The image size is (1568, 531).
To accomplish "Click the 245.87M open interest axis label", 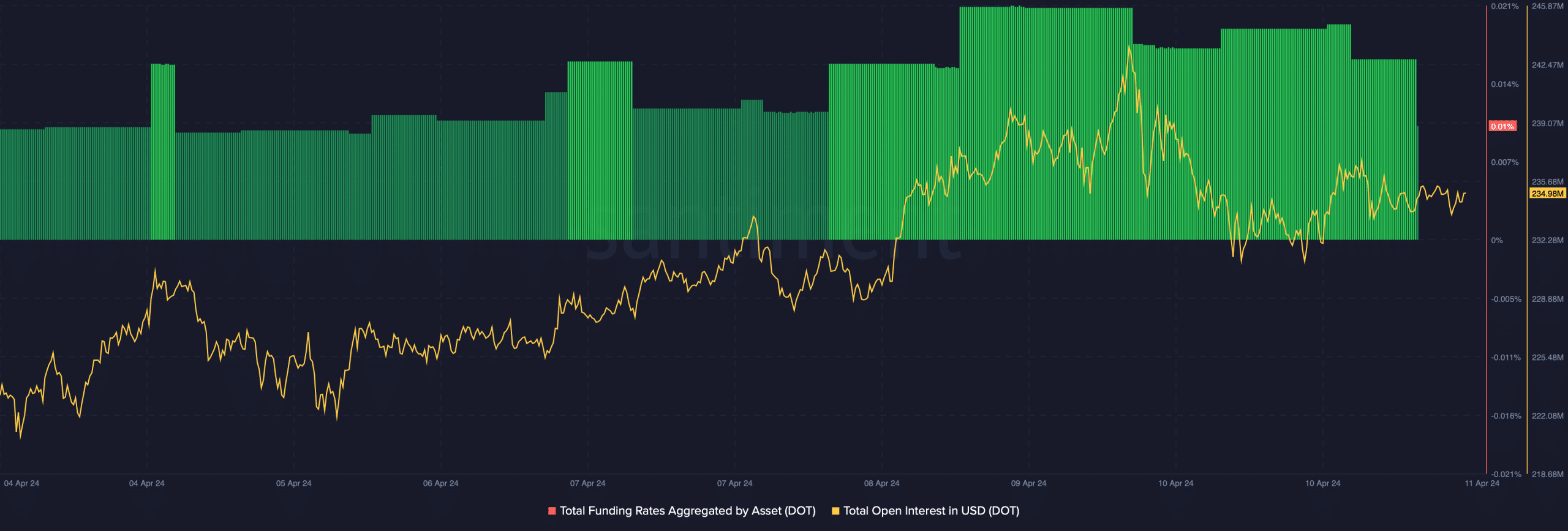I will (x=1548, y=7).
